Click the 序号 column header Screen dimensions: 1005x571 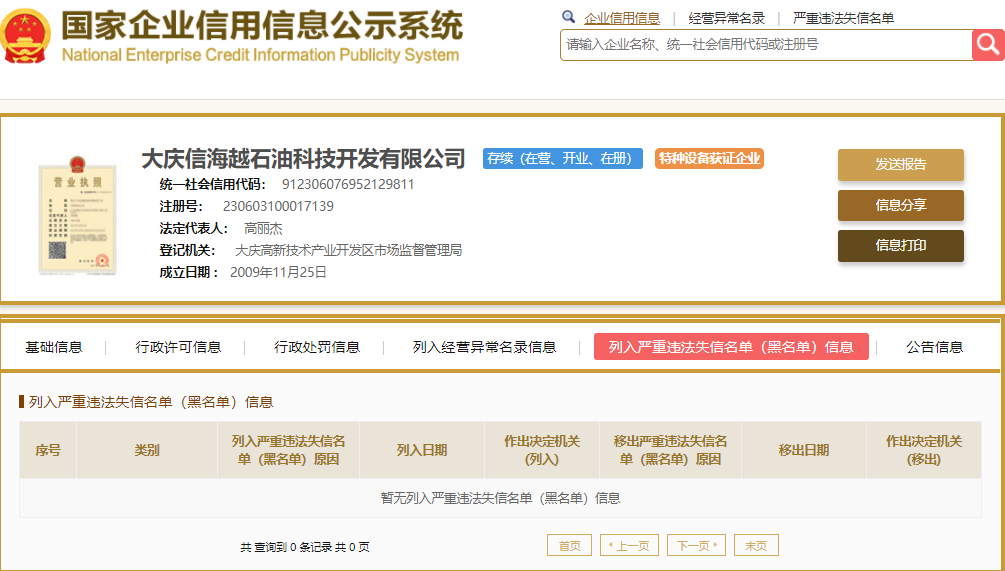point(48,450)
